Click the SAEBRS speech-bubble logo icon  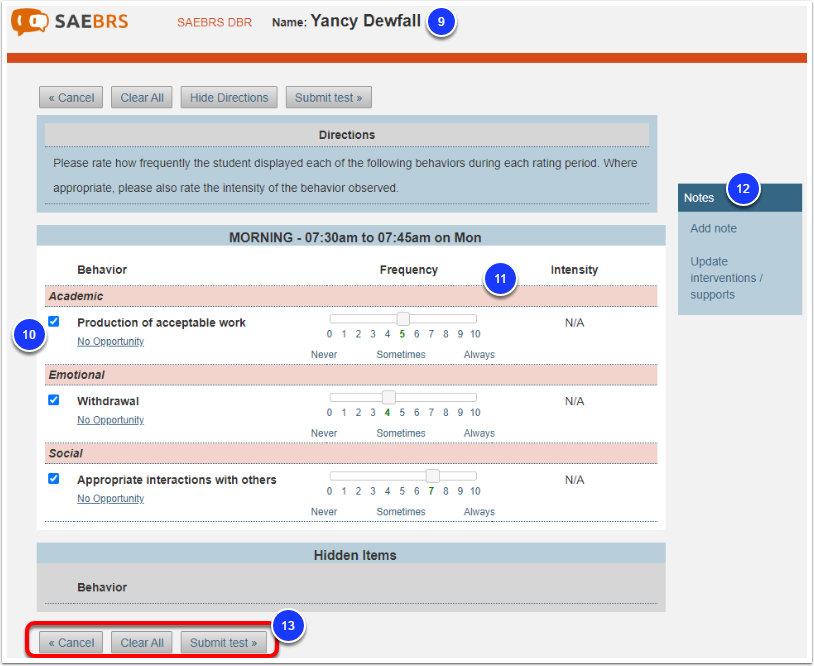tap(30, 22)
